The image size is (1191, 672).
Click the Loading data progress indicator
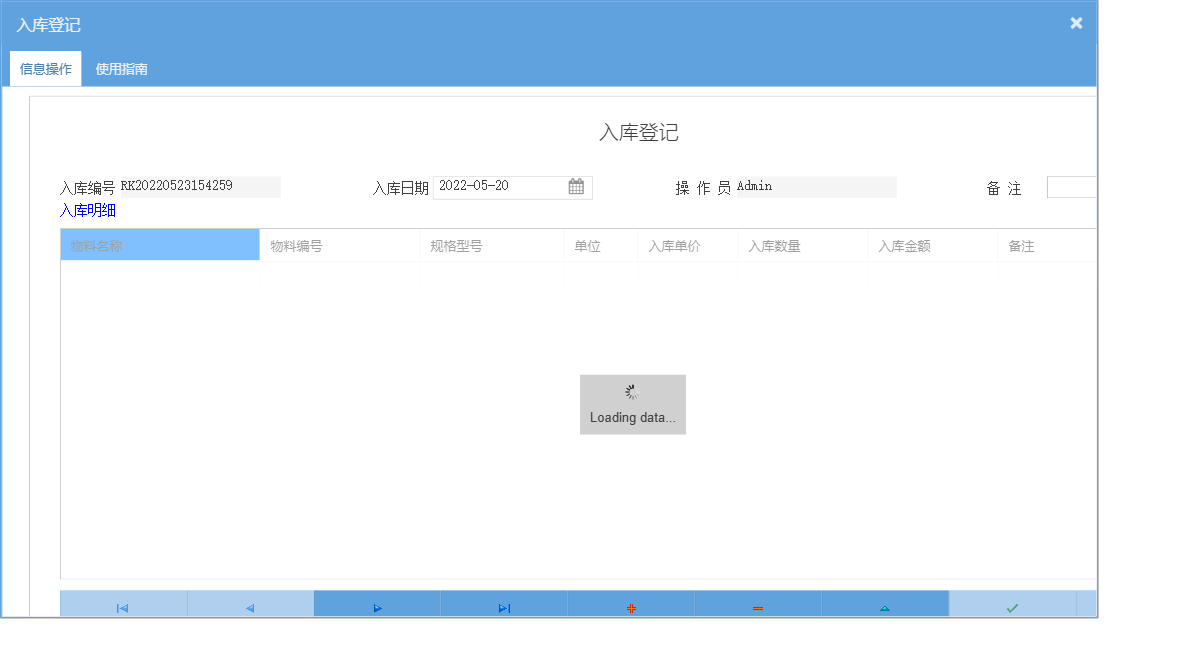pyautogui.click(x=632, y=404)
